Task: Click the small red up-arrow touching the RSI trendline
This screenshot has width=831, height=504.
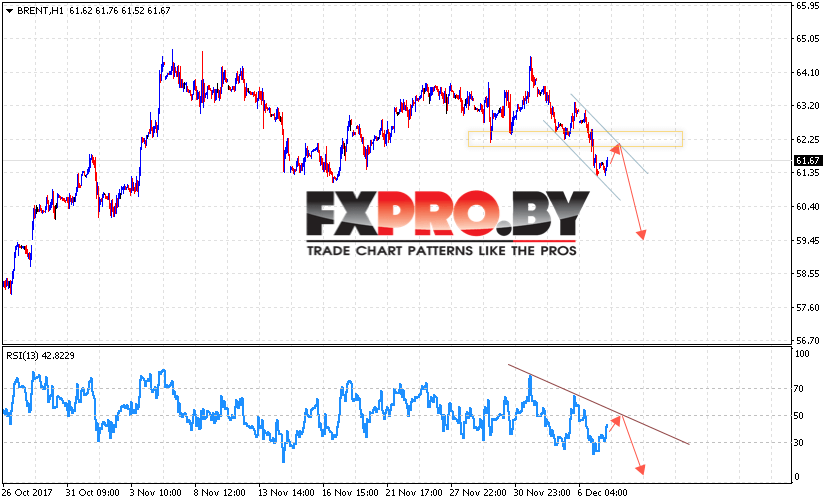Action: click(615, 421)
